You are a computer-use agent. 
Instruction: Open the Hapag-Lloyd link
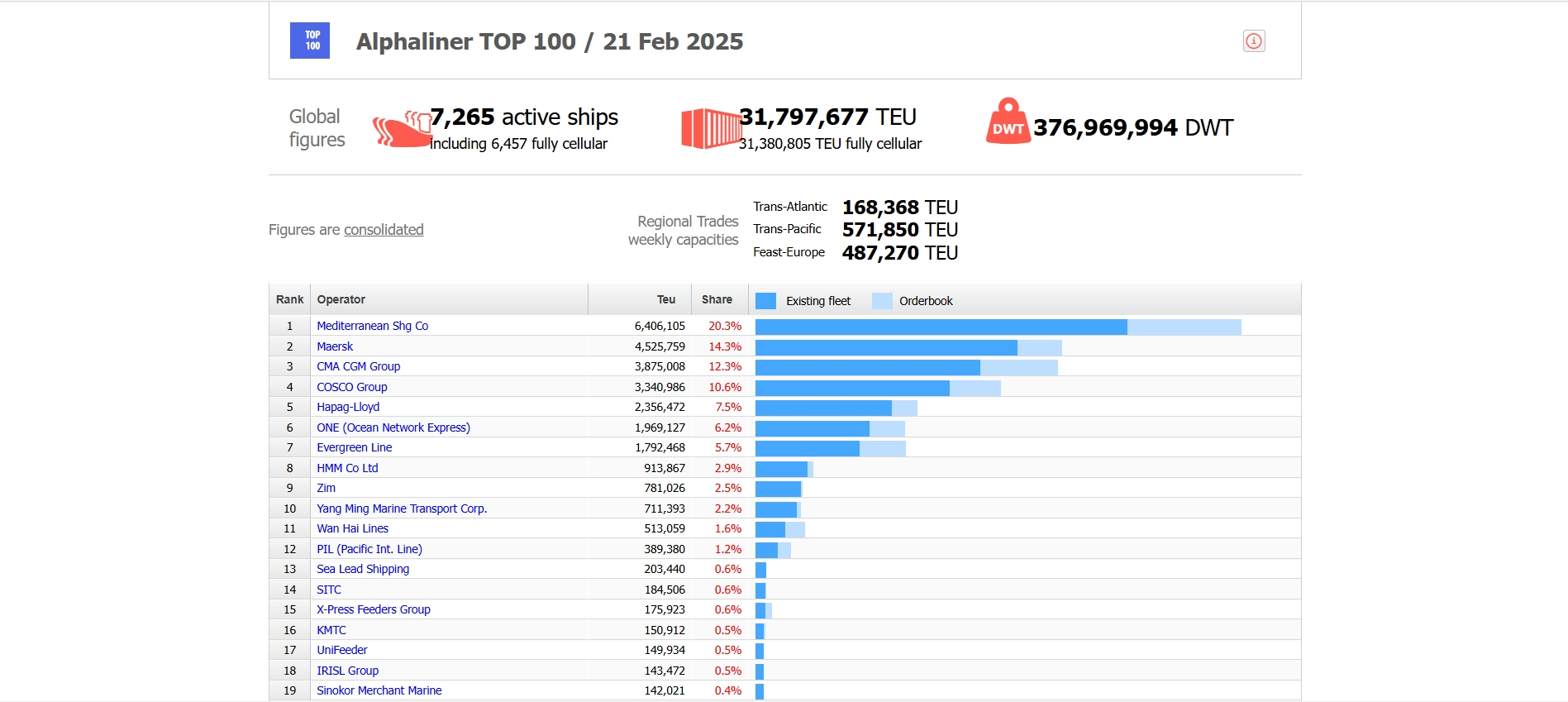[348, 407]
